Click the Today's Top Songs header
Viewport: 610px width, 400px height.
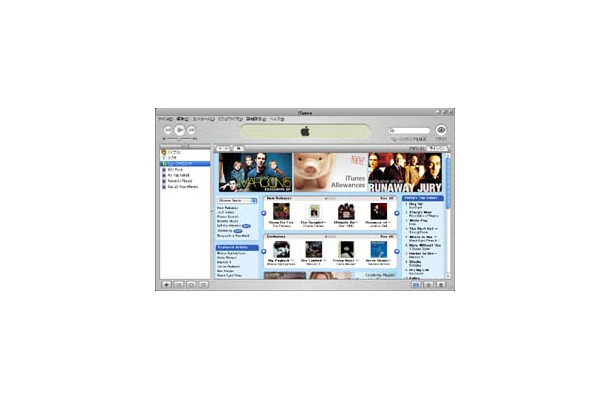pyautogui.click(x=422, y=198)
